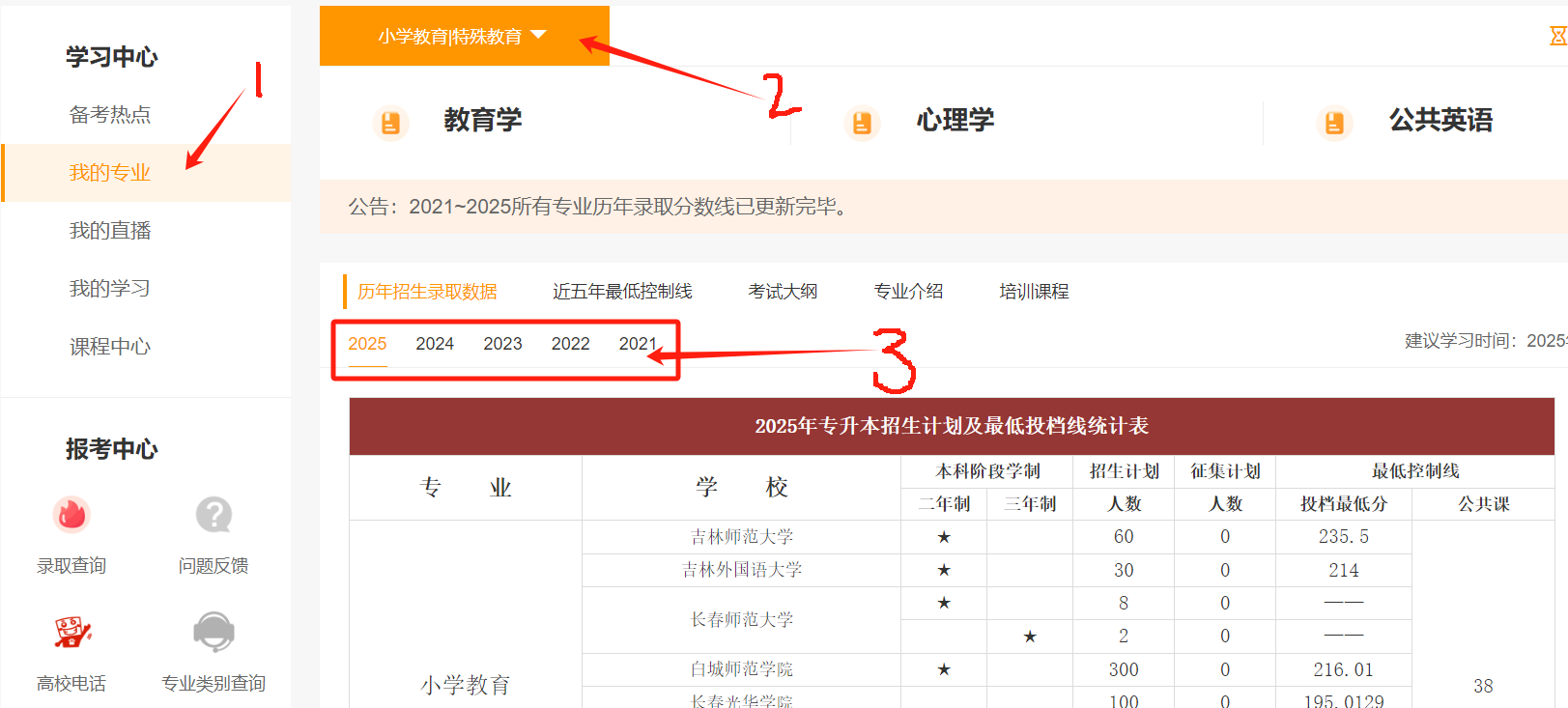Click 吉林外国语大学 in the table
Image resolution: width=1568 pixels, height=708 pixels.
pos(742,570)
